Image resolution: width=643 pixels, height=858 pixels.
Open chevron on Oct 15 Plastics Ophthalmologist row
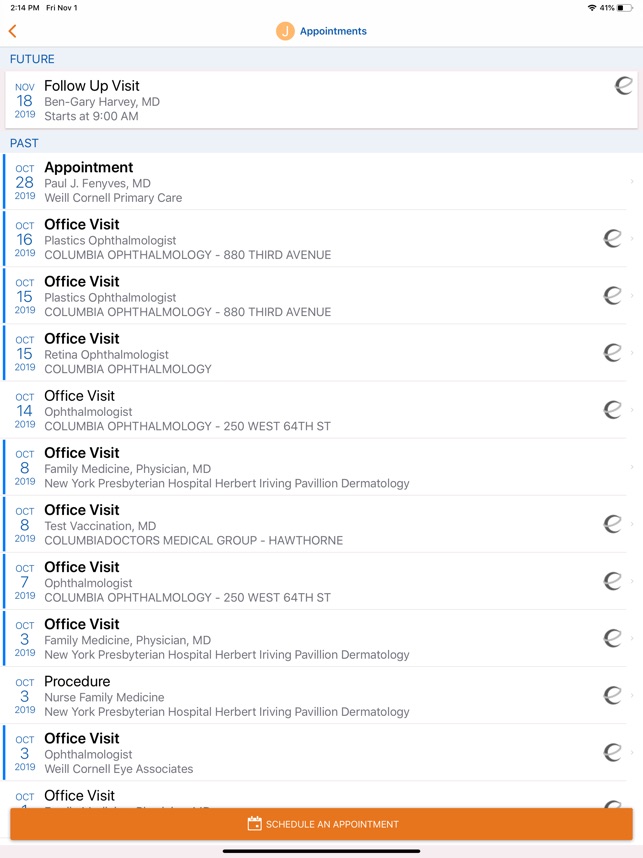(x=632, y=295)
